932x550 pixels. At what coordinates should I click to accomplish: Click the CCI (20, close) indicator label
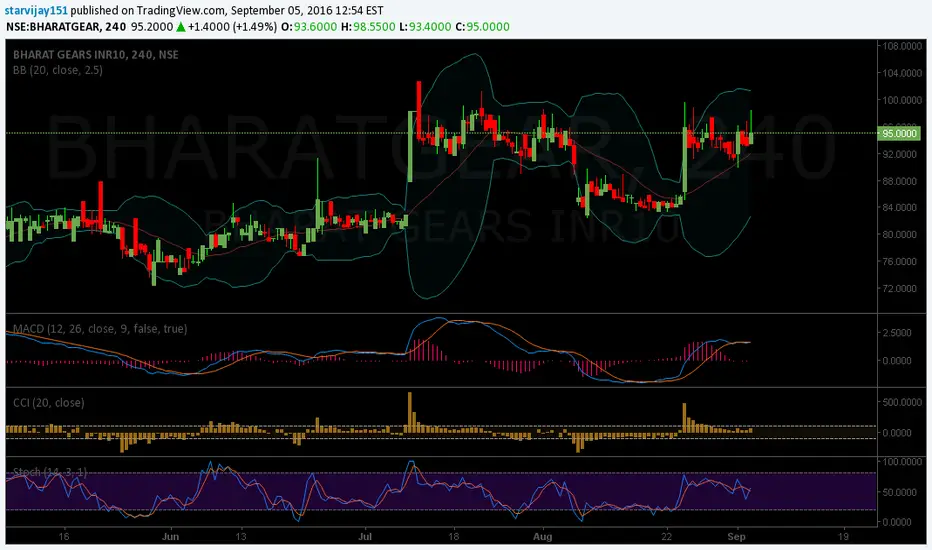pos(49,403)
